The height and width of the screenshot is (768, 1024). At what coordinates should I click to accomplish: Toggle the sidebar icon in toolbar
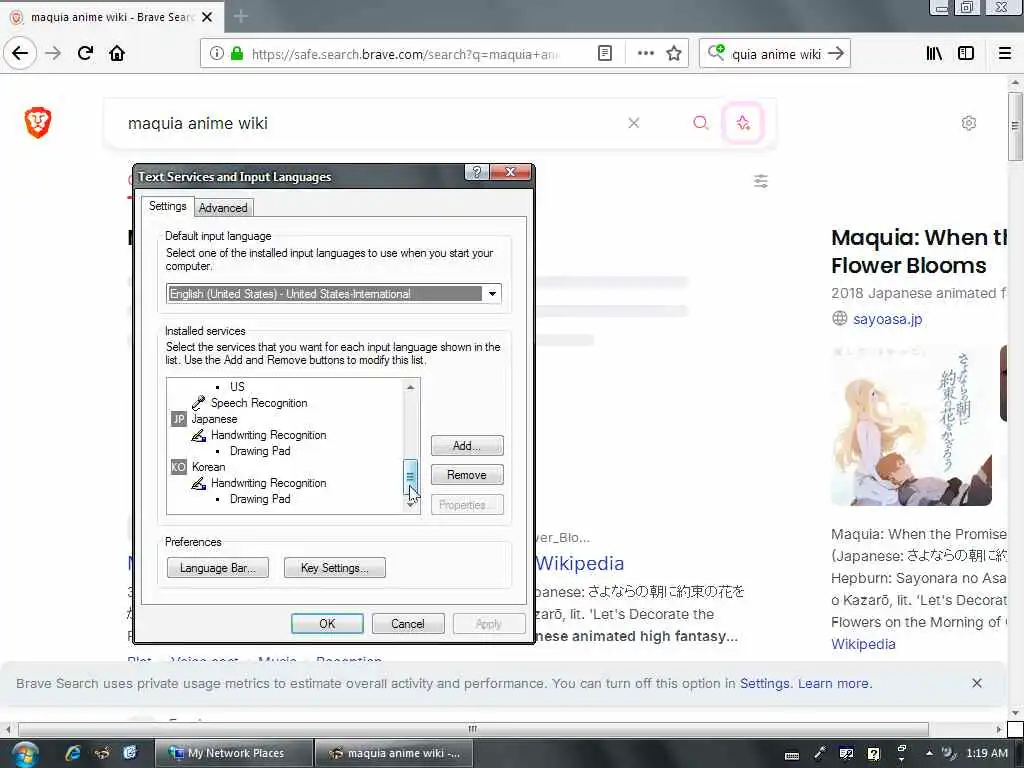pos(966,54)
